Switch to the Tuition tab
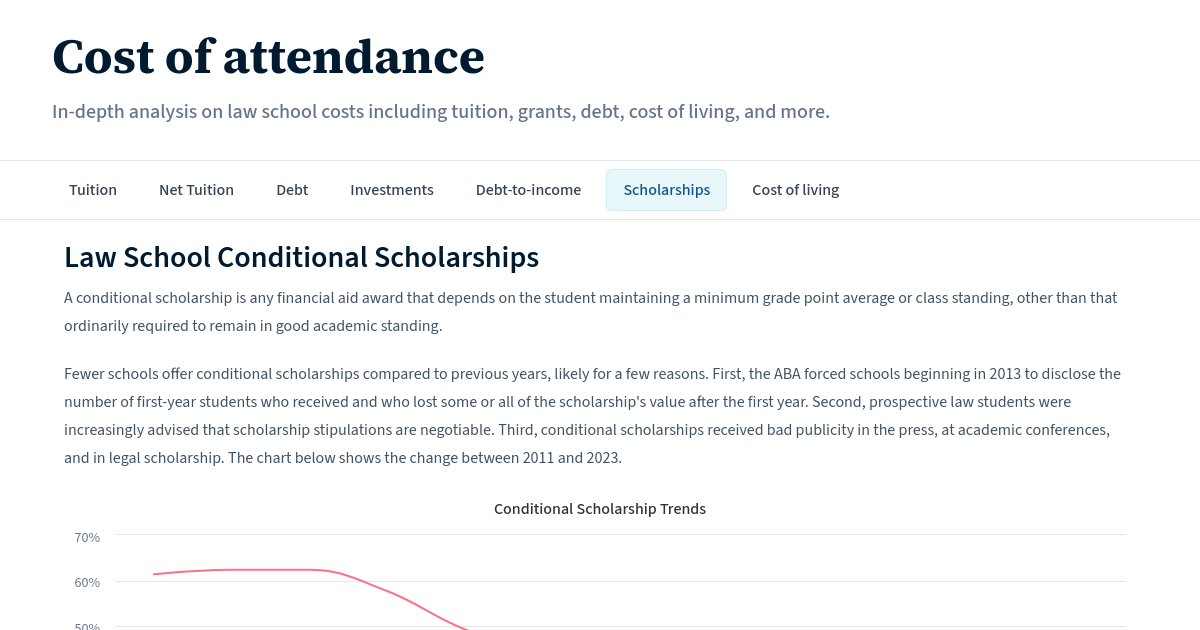1200x630 pixels. pos(92,189)
